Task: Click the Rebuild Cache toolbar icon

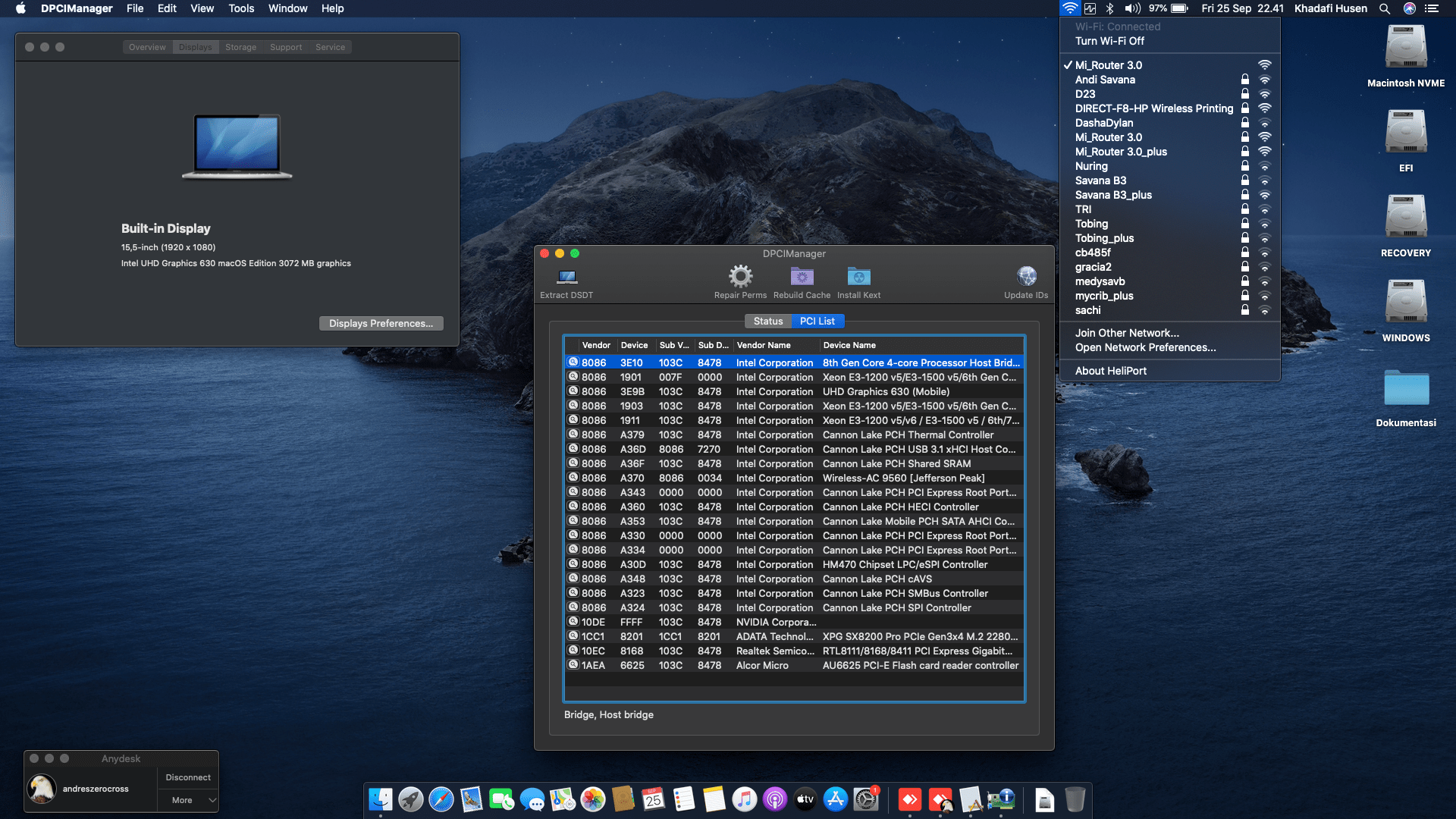Action: point(802,277)
